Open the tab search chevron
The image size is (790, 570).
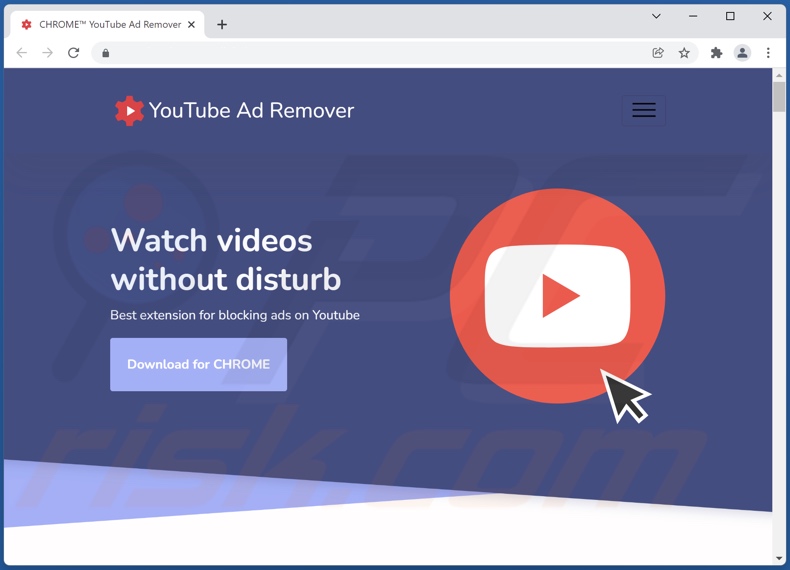(x=656, y=16)
